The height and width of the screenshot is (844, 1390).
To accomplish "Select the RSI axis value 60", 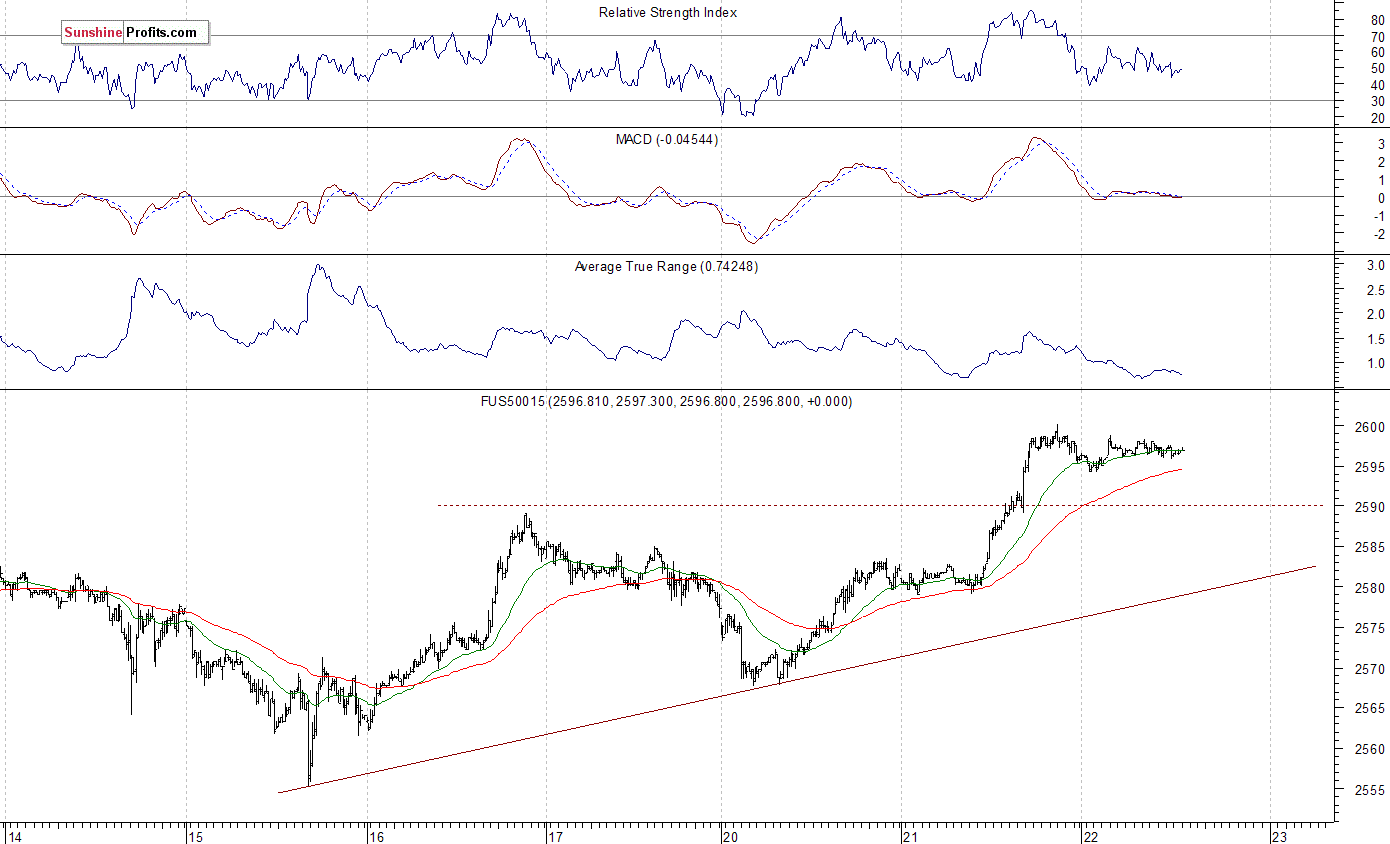I will coord(1378,52).
